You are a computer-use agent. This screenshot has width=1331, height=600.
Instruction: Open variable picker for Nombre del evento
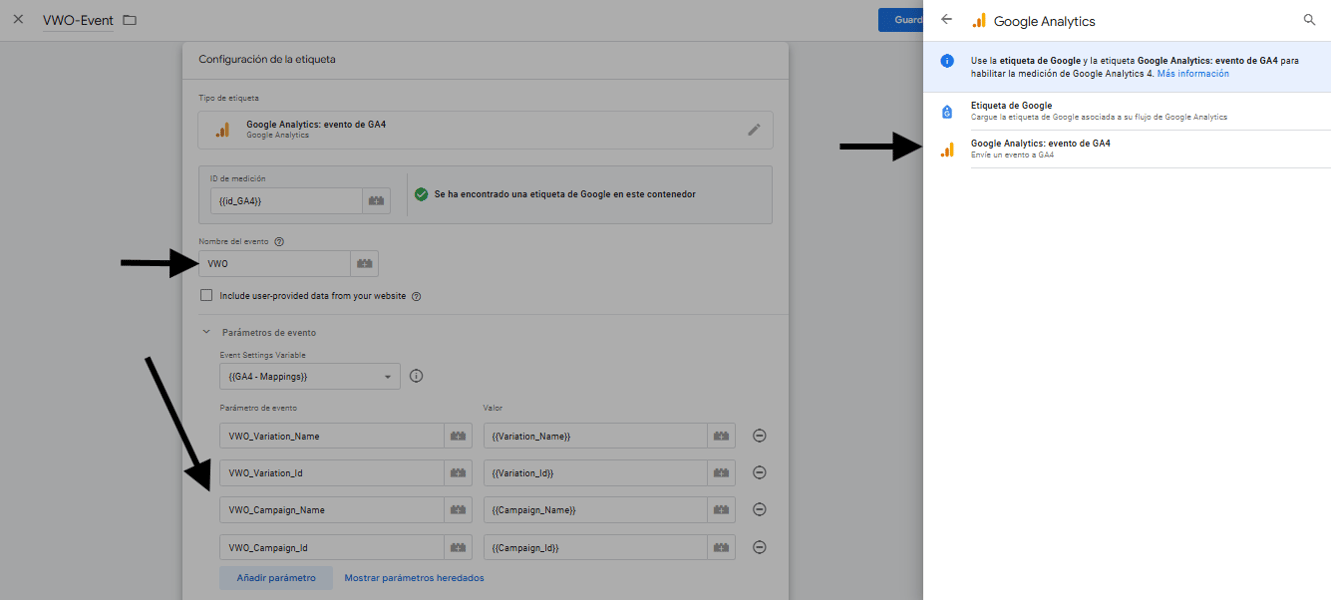tap(365, 264)
